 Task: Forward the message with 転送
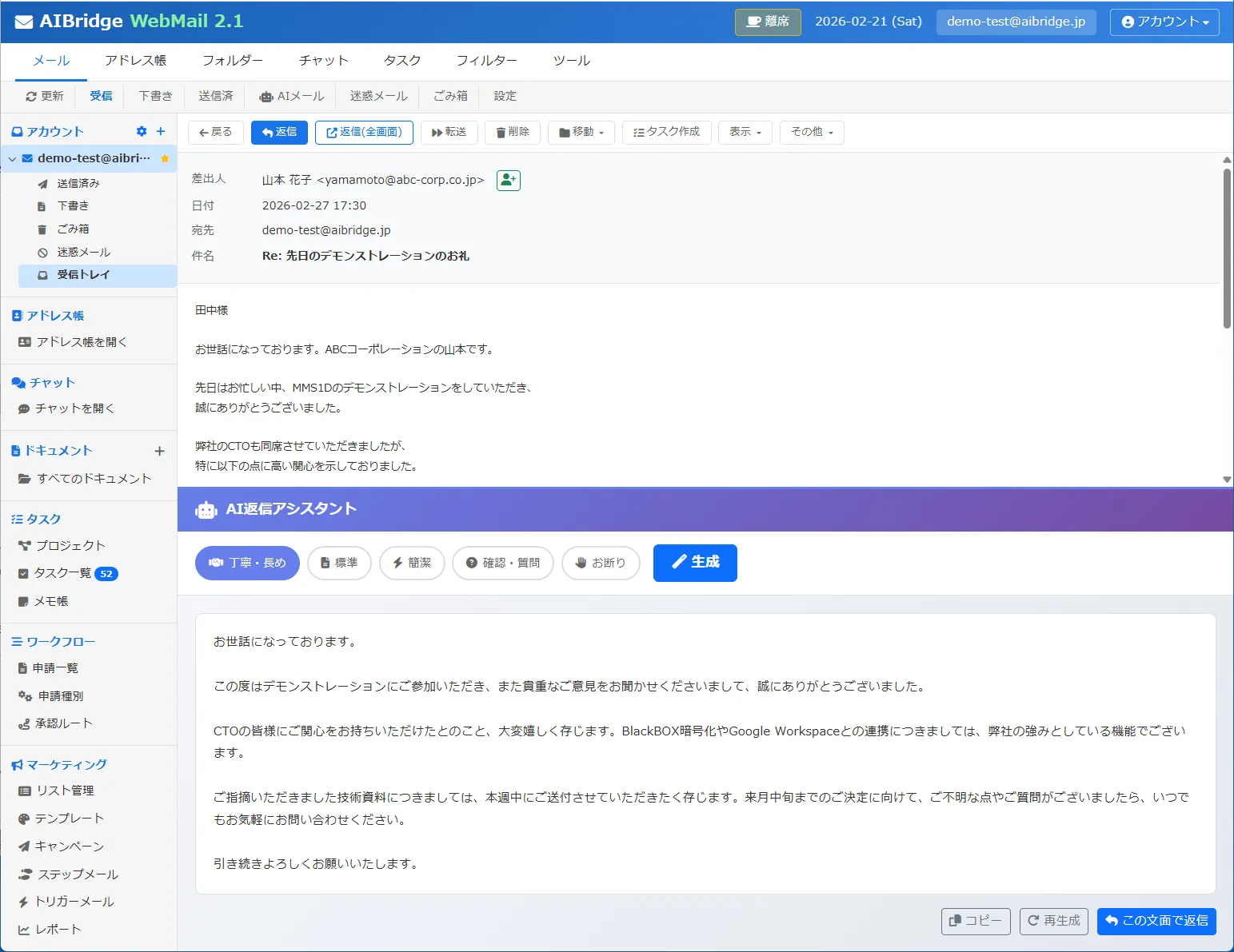coord(449,133)
